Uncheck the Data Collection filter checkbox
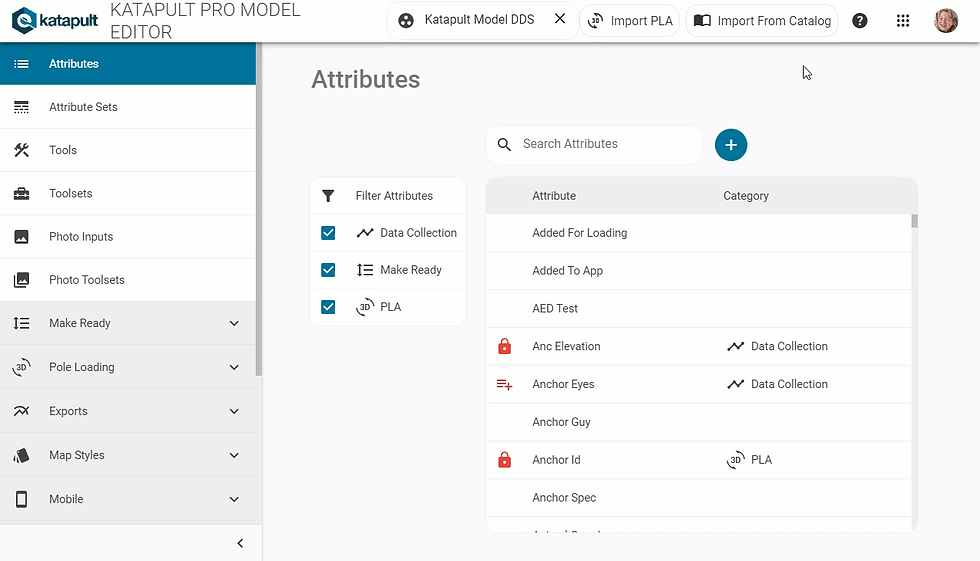Screen dimensions: 980x561 tap(328, 233)
